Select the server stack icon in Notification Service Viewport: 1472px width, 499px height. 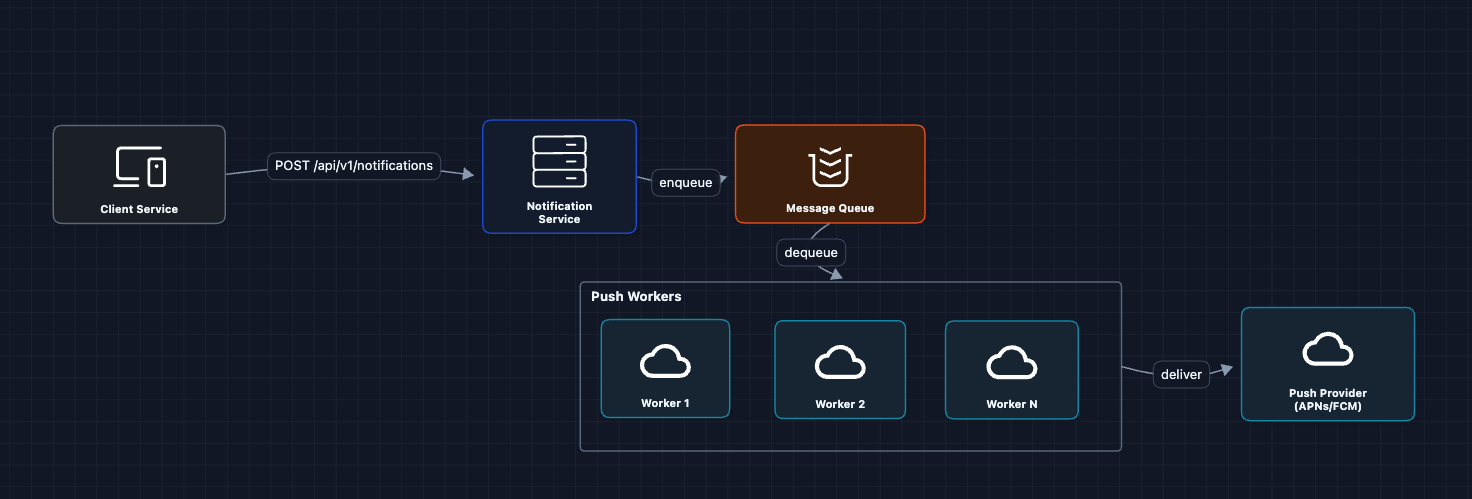pos(559,162)
